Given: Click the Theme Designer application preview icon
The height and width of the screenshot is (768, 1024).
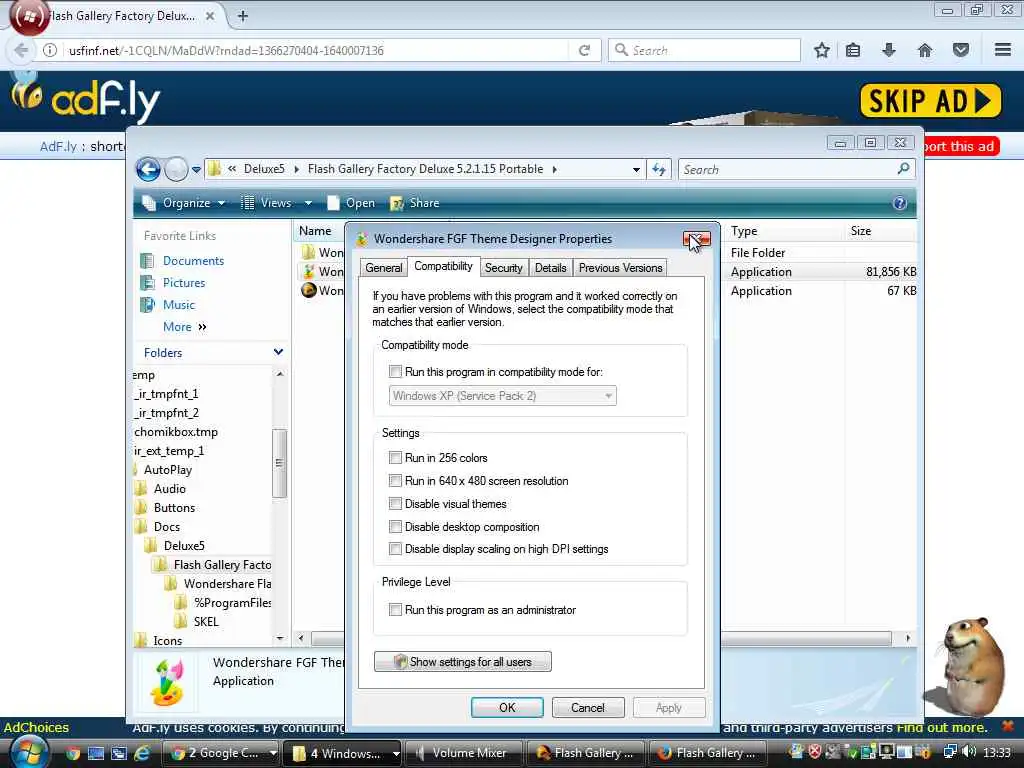Looking at the screenshot, I should coord(167,682).
